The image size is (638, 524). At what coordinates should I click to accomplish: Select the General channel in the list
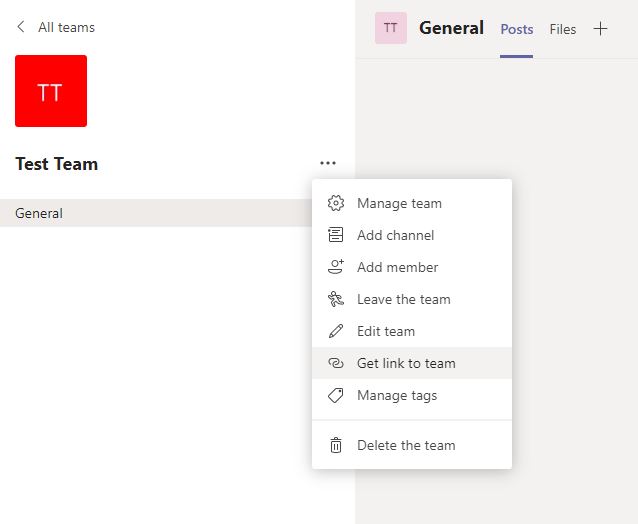[156, 213]
